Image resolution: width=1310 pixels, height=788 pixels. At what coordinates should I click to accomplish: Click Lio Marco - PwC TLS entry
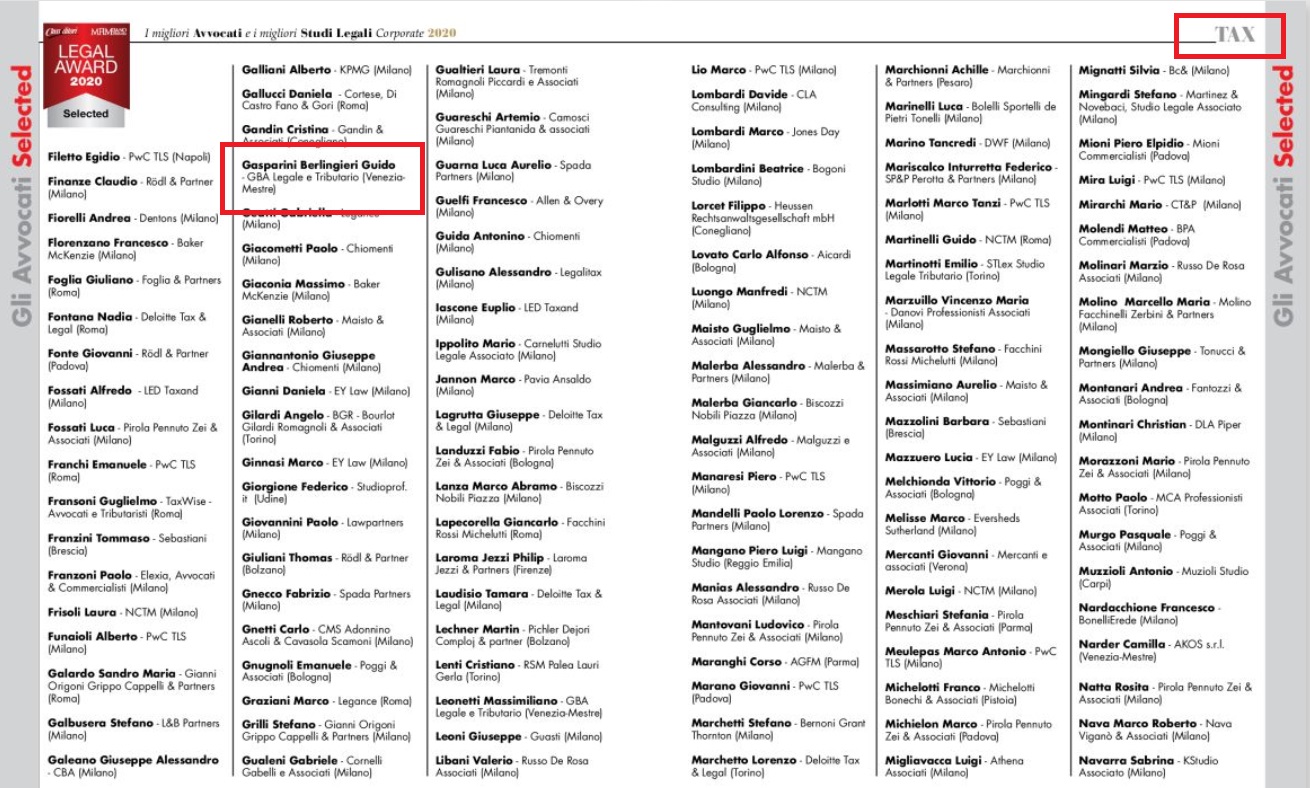pyautogui.click(x=764, y=70)
